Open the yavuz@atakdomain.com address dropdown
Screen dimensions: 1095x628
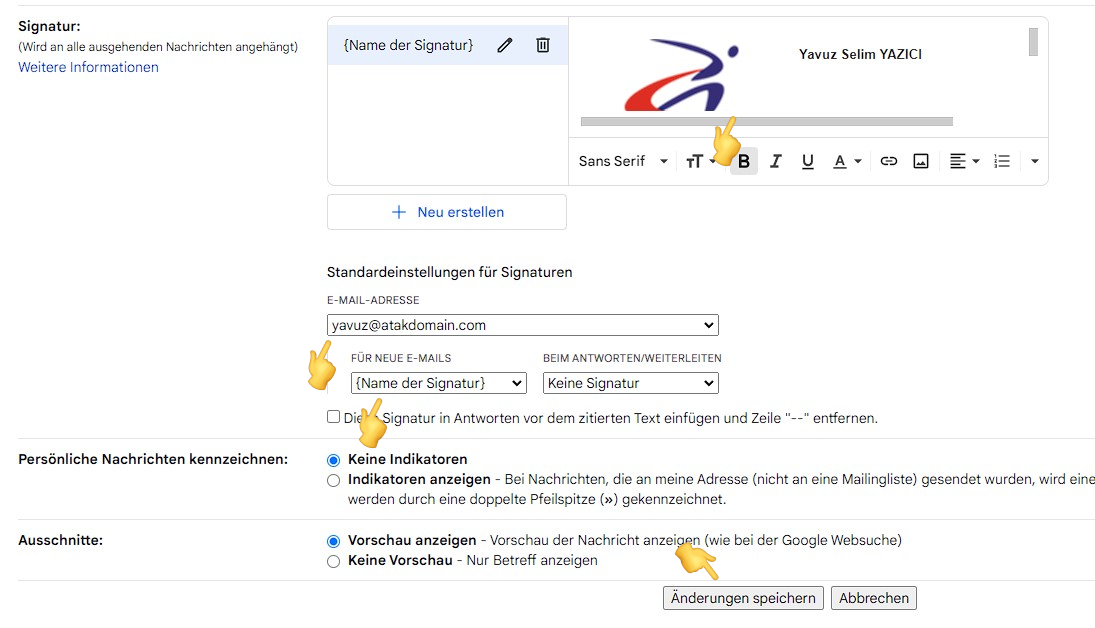coord(523,324)
